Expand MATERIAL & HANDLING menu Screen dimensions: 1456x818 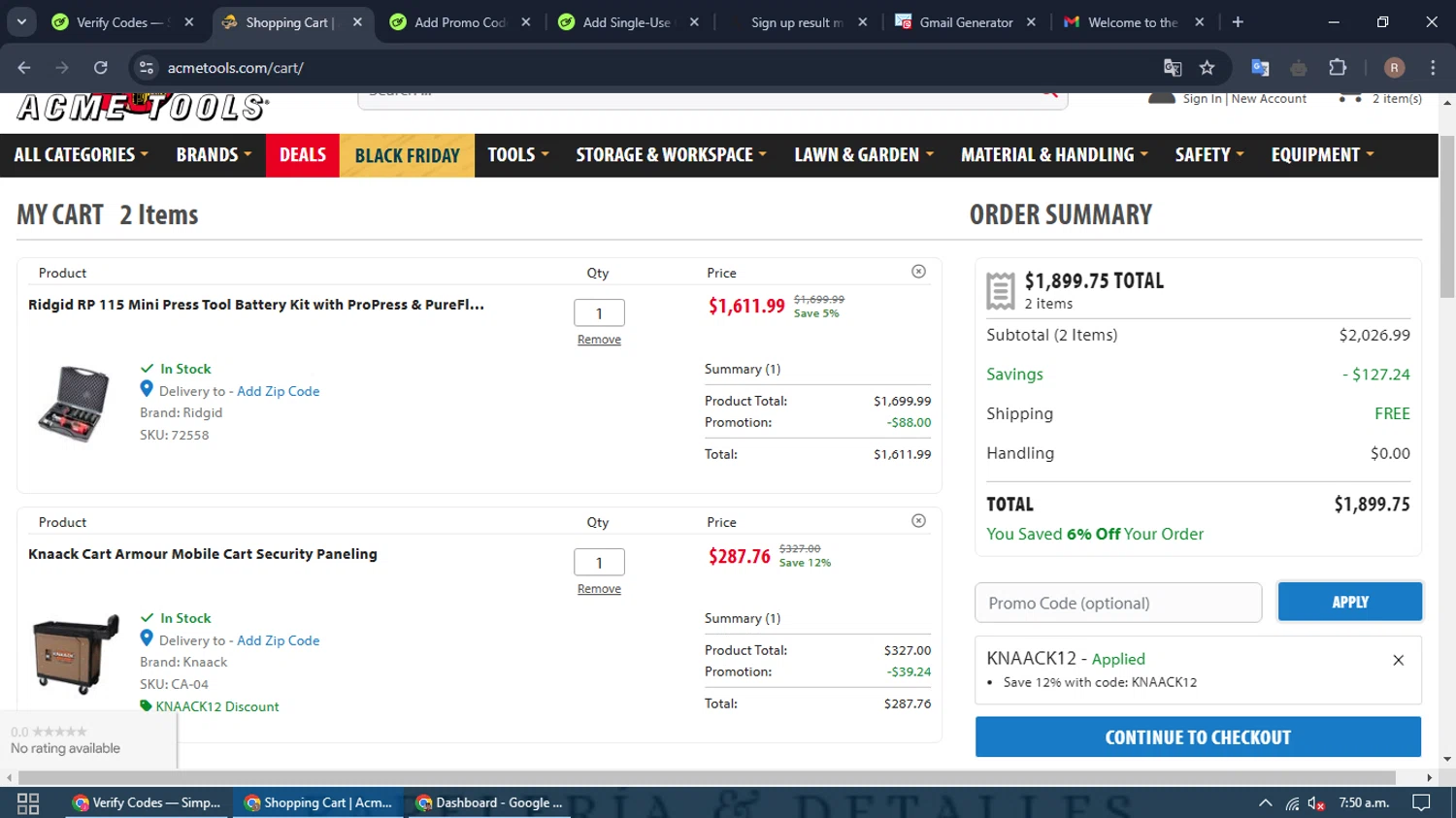[x=1054, y=155]
